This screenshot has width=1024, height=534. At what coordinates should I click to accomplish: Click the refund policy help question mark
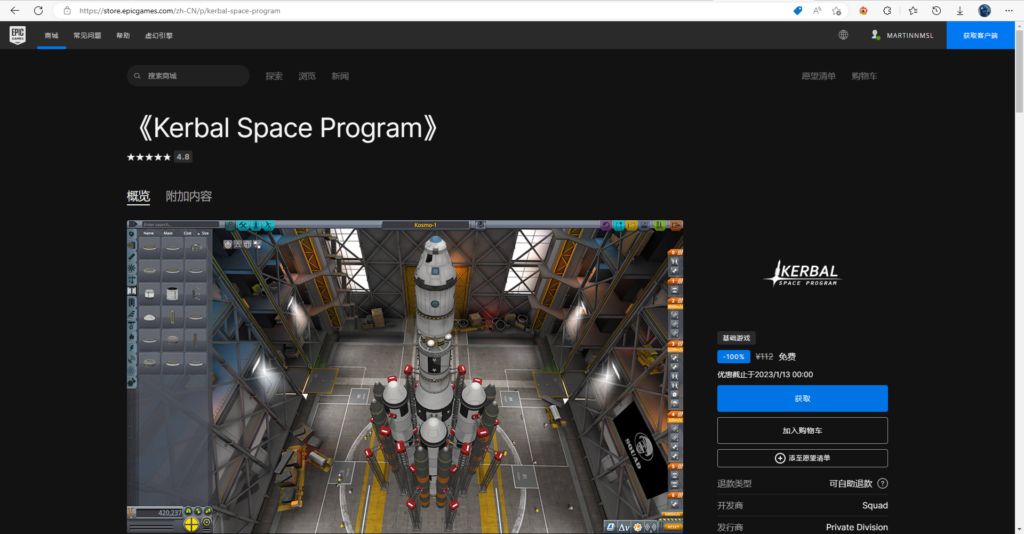click(x=882, y=484)
